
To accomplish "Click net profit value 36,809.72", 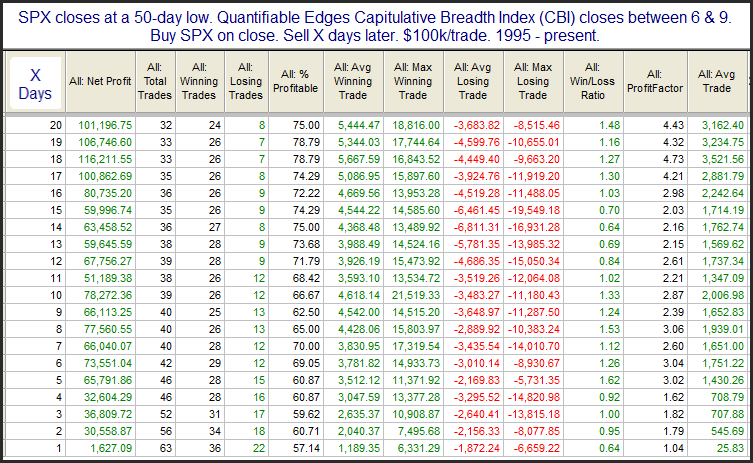I will point(108,414).
